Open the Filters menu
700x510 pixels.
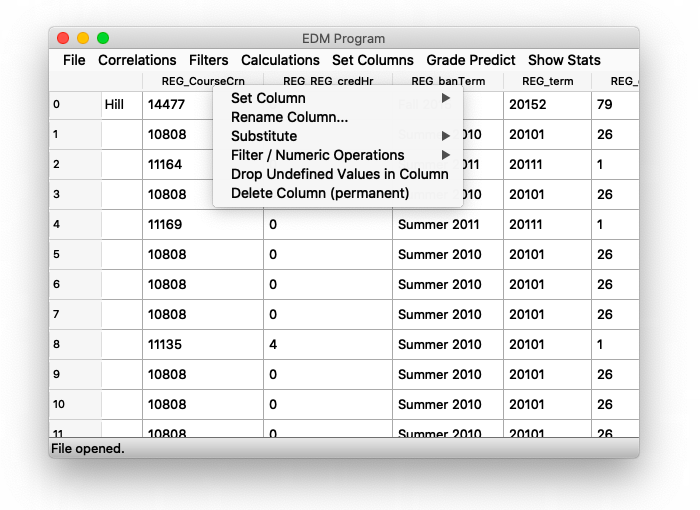click(x=208, y=60)
